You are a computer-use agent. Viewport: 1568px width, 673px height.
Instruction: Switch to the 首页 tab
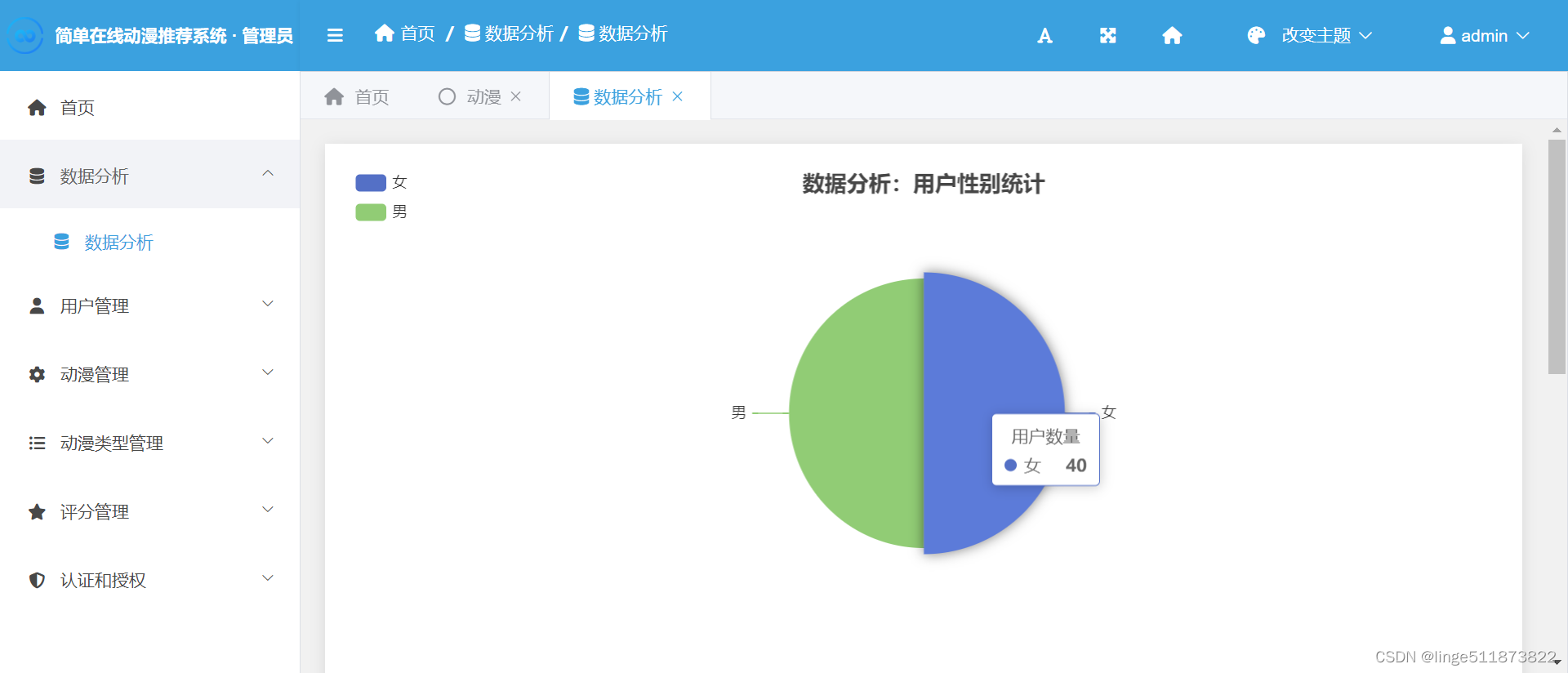(x=357, y=96)
